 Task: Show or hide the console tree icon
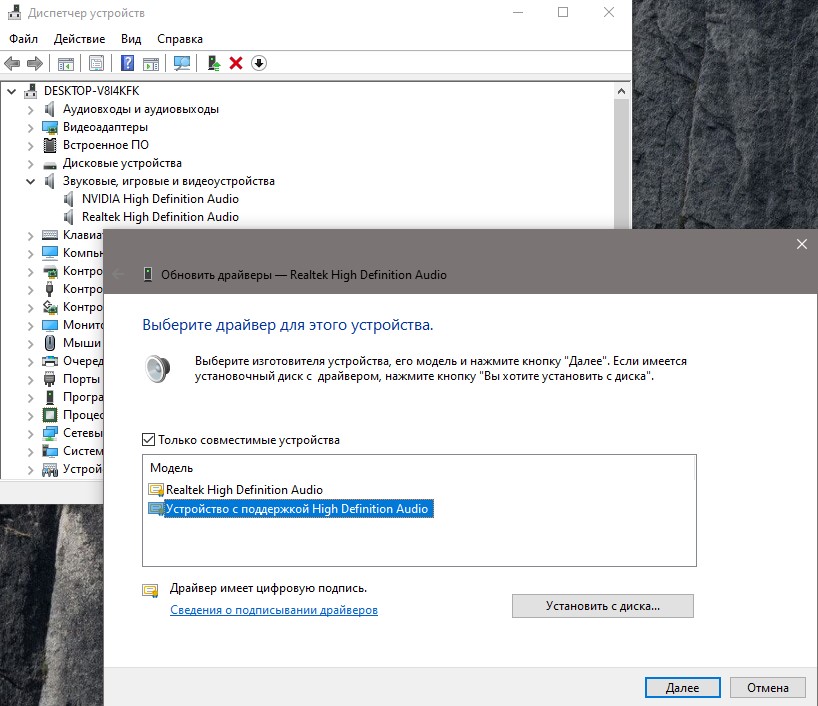point(66,64)
